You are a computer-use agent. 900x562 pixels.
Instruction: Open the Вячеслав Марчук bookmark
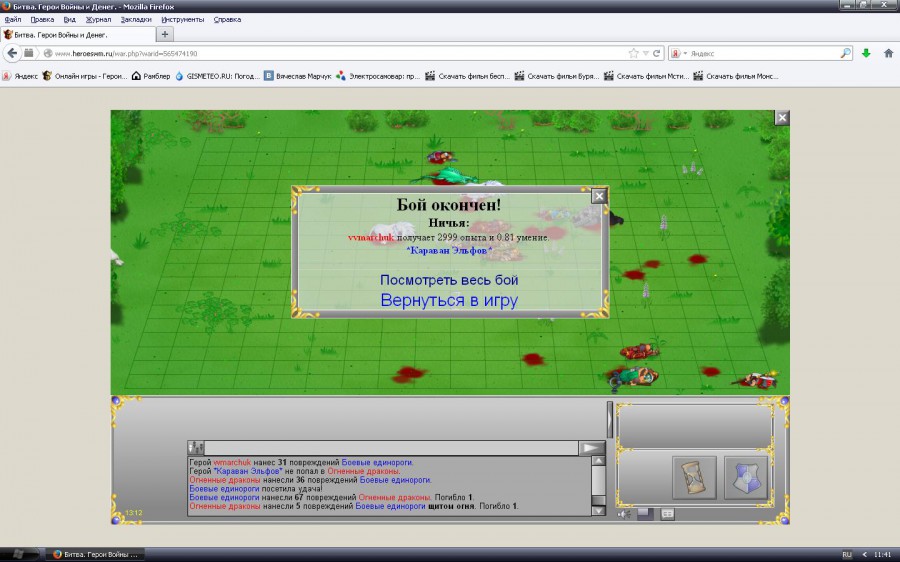298,76
